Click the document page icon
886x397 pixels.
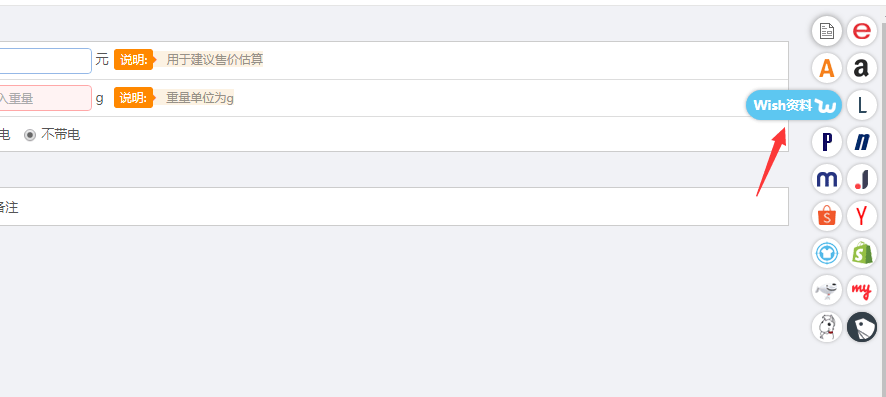coord(827,30)
